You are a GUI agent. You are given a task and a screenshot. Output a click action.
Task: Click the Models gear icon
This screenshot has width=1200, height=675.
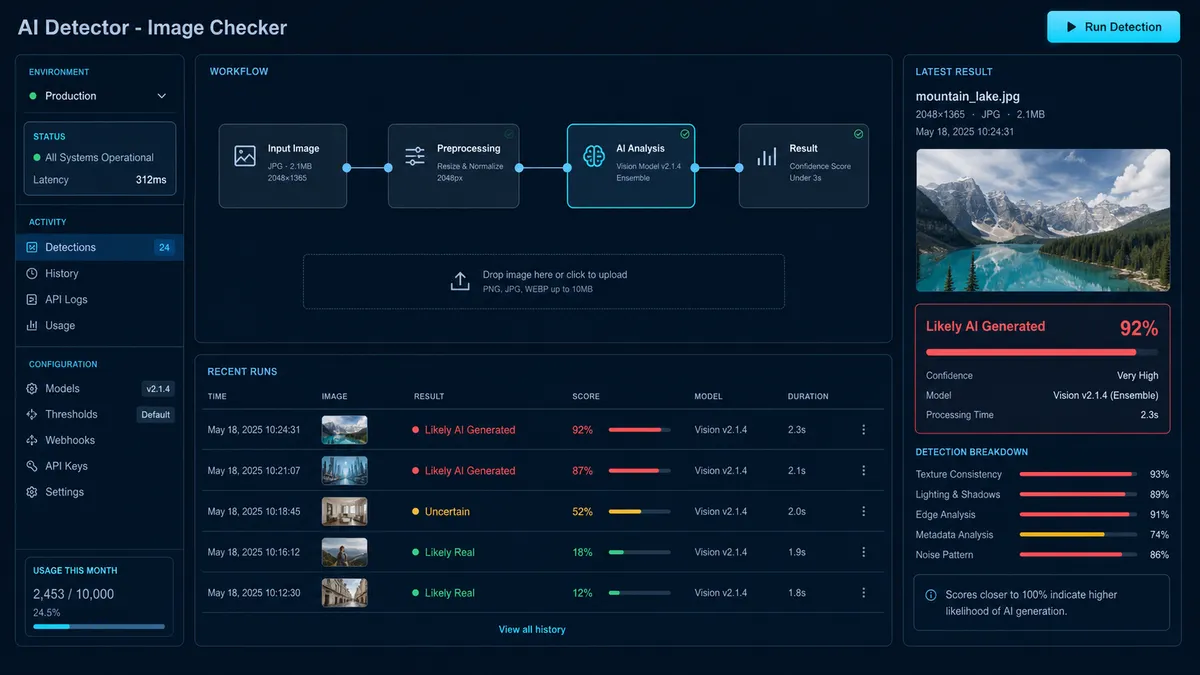coord(32,388)
